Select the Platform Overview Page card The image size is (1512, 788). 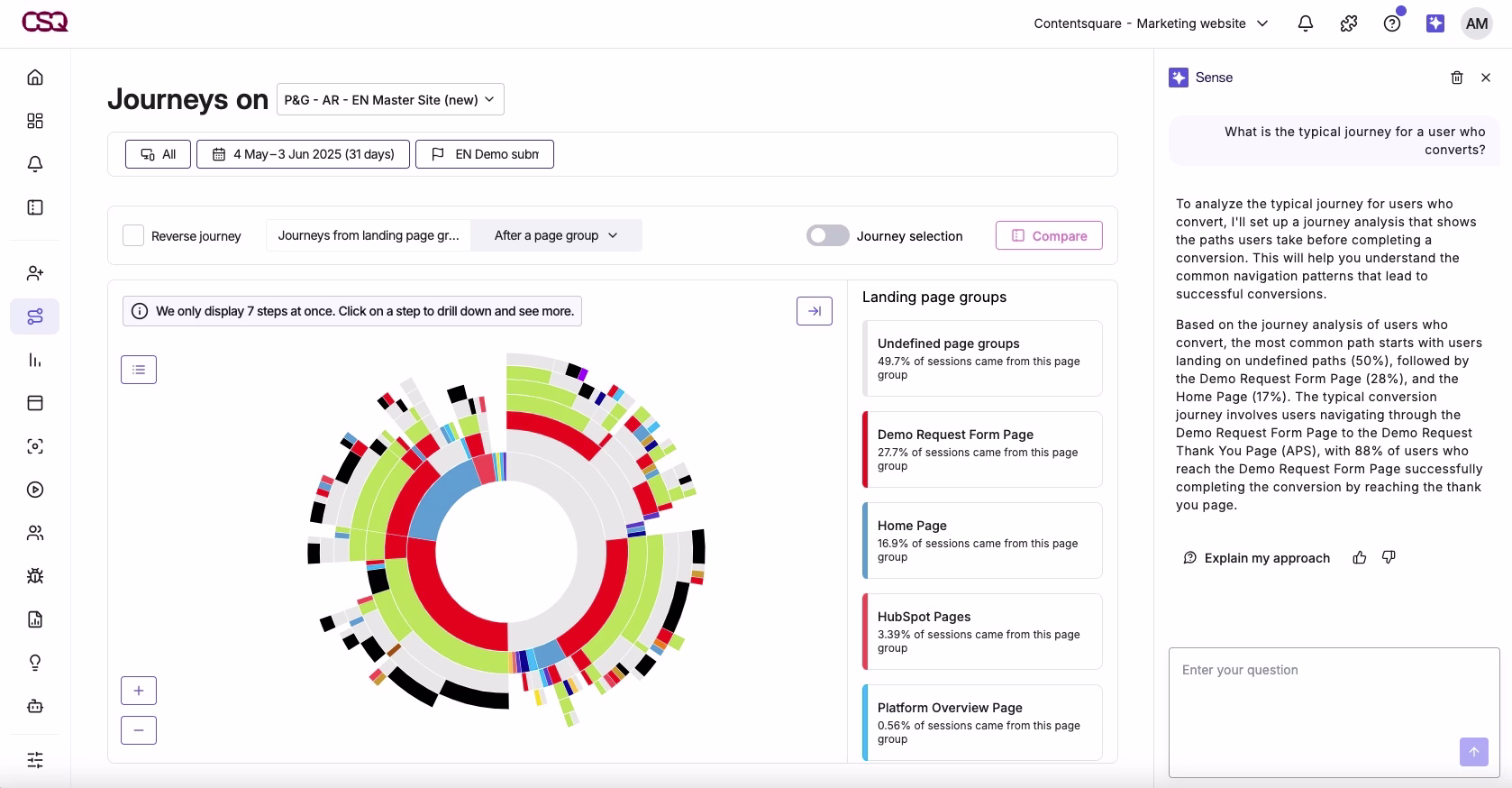[982, 723]
